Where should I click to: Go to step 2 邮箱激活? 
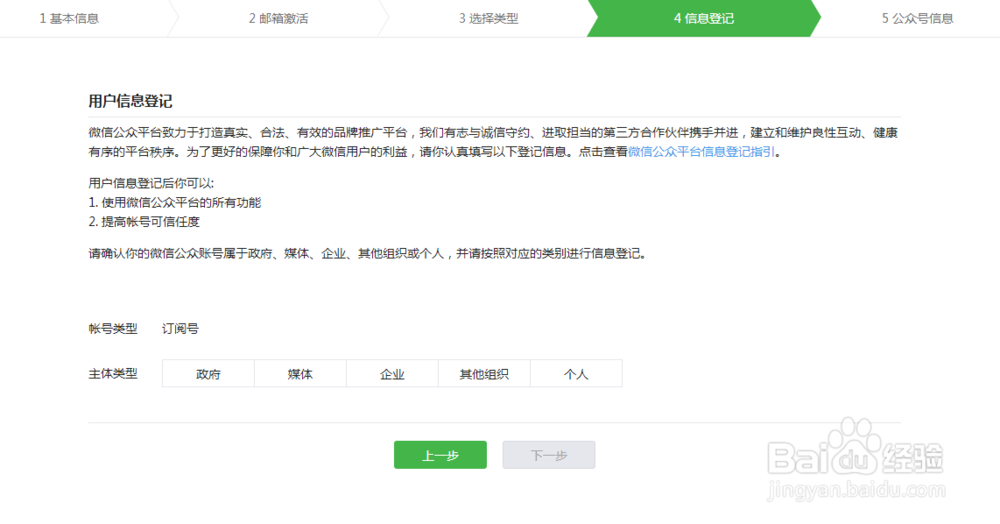coord(279,18)
